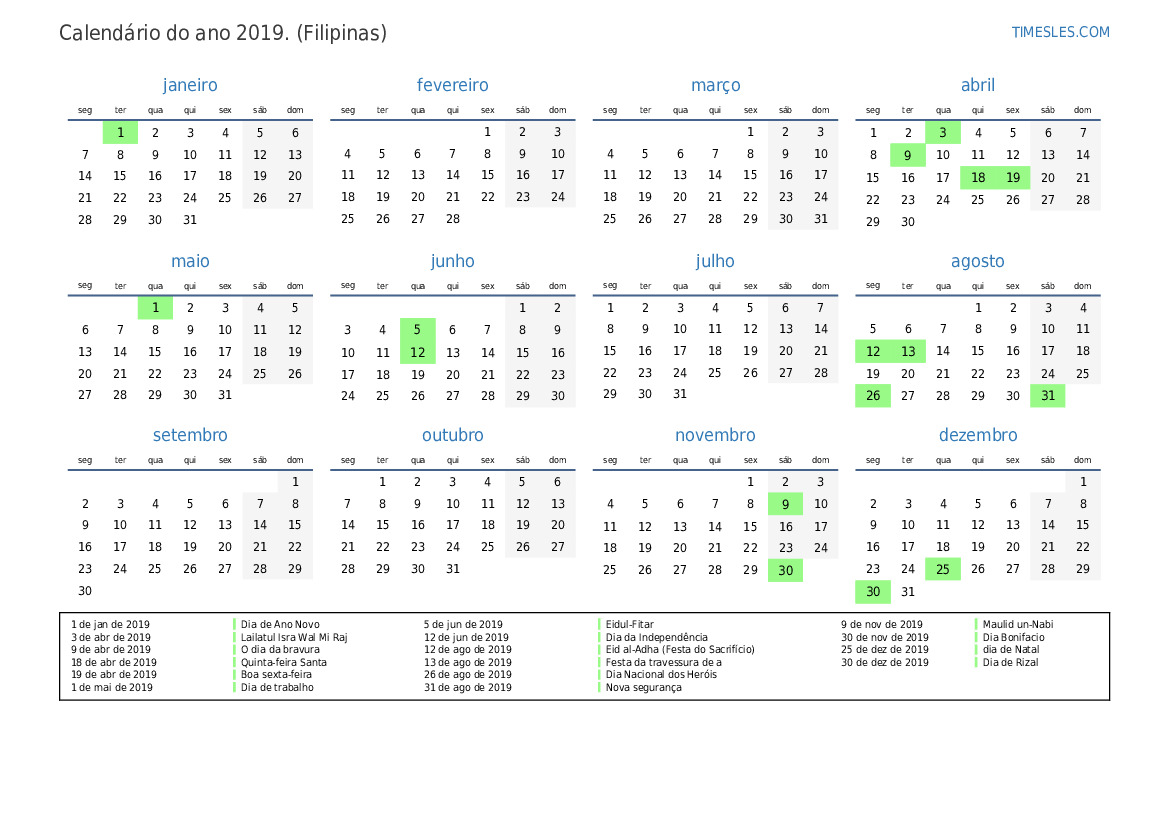Viewport: 1169px width, 827px height.
Task: Select highlighted day 1 in maio
Action: (155, 308)
